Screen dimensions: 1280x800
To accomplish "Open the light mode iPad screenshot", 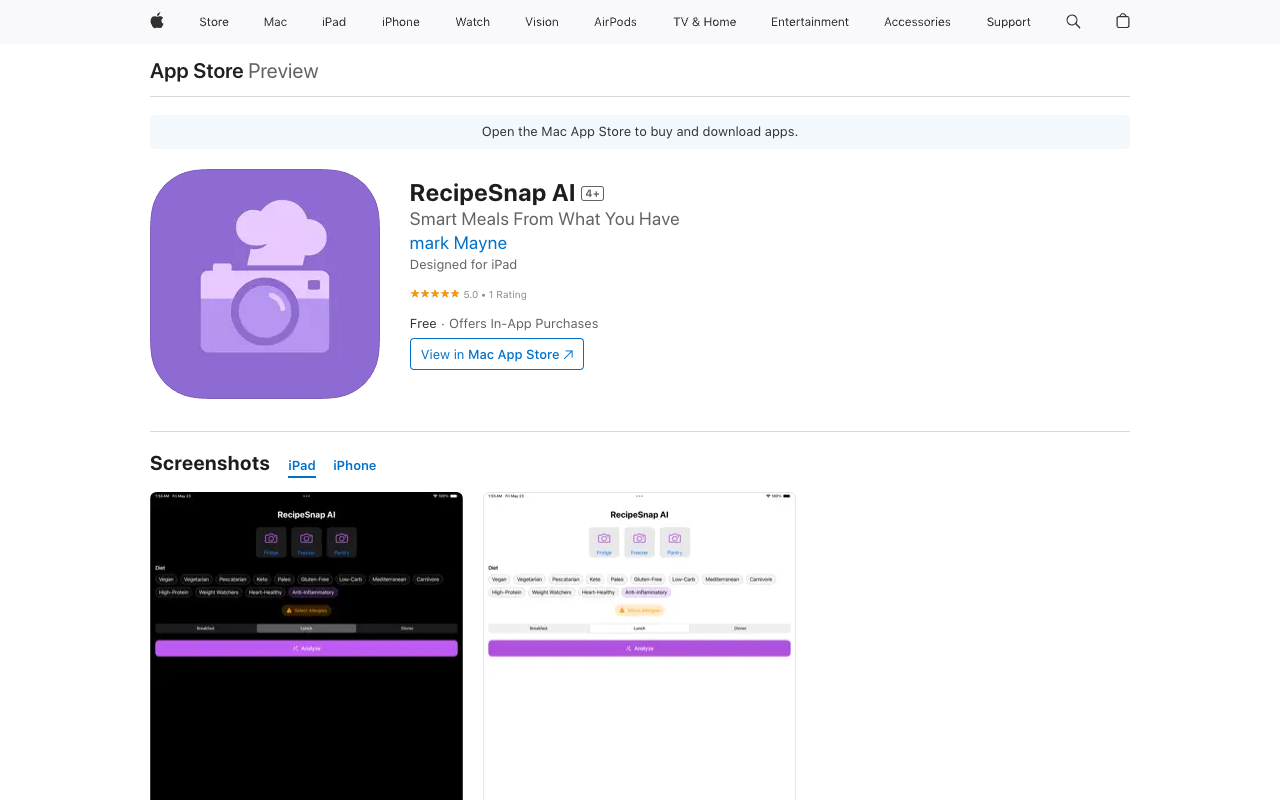I will (x=639, y=646).
